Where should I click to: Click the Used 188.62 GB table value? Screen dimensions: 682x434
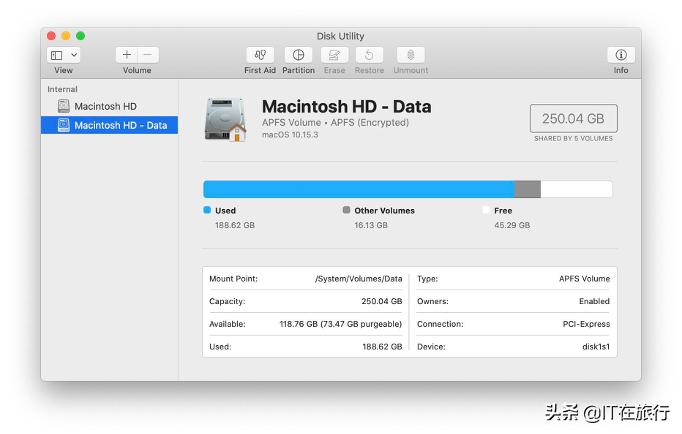tap(382, 347)
